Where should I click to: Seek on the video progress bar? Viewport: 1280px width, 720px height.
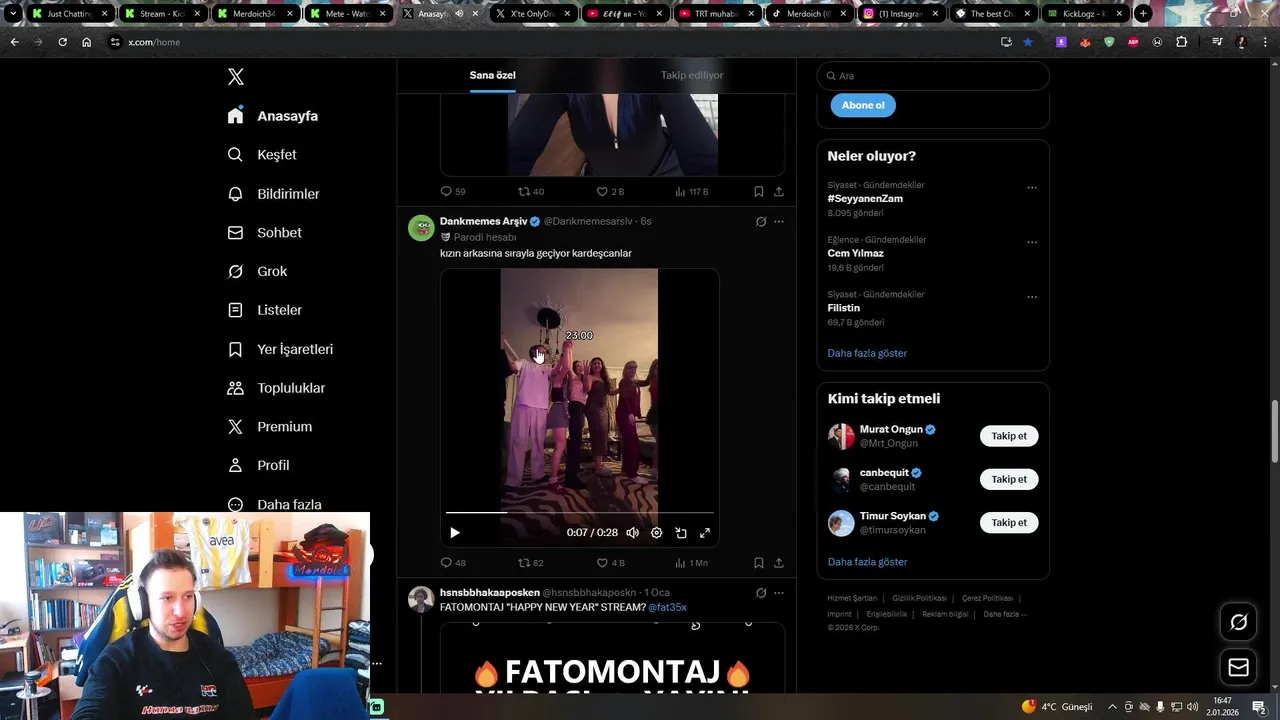click(x=580, y=513)
